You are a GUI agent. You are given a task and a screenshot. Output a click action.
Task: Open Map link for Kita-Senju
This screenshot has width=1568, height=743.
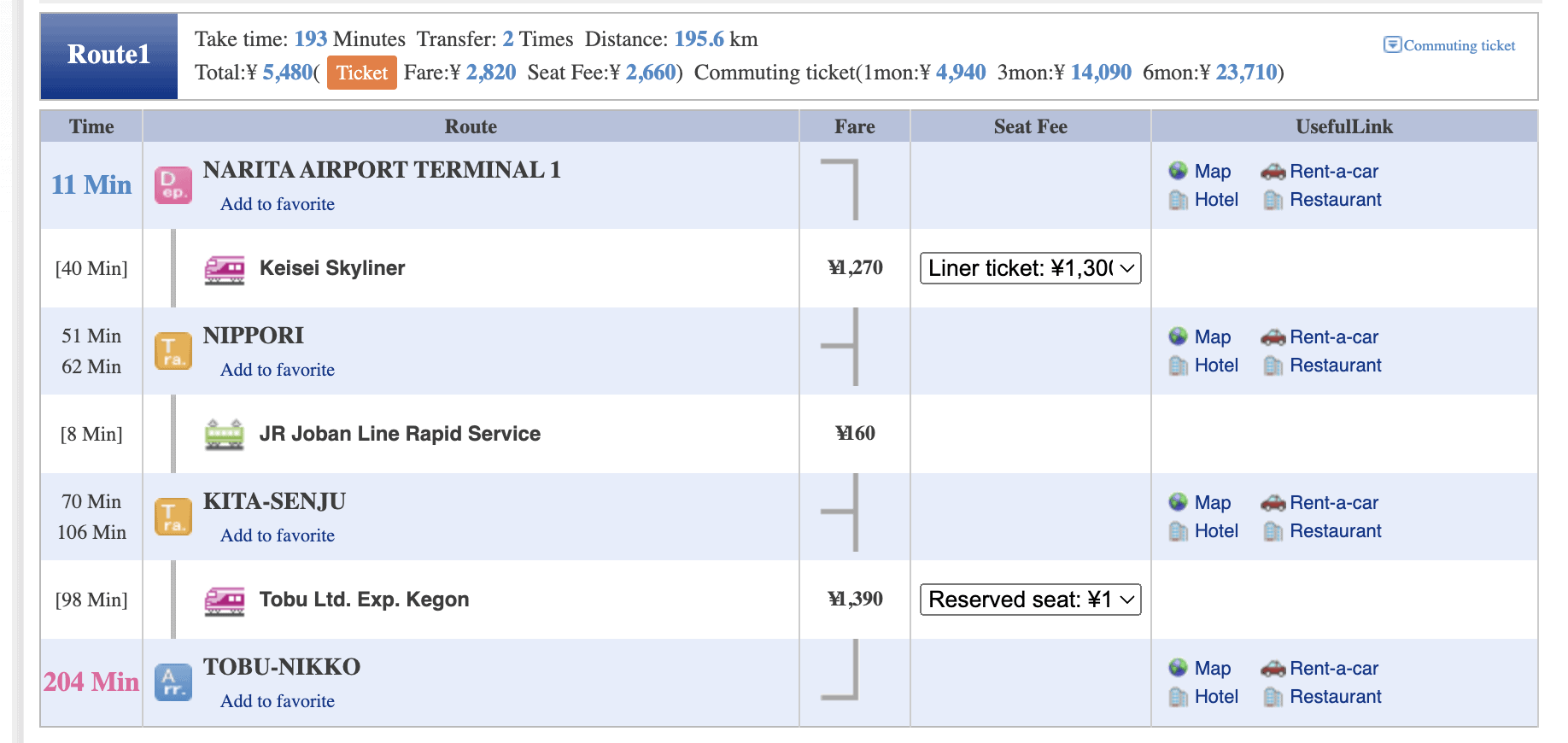1212,503
